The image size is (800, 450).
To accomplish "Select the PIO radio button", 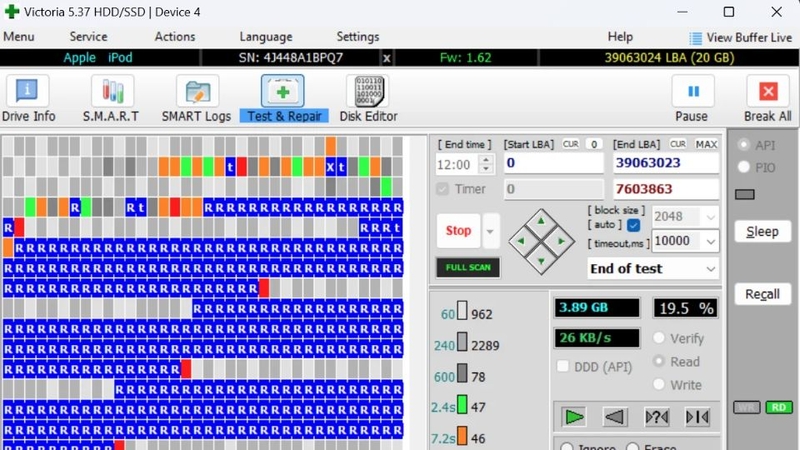I will tap(744, 167).
